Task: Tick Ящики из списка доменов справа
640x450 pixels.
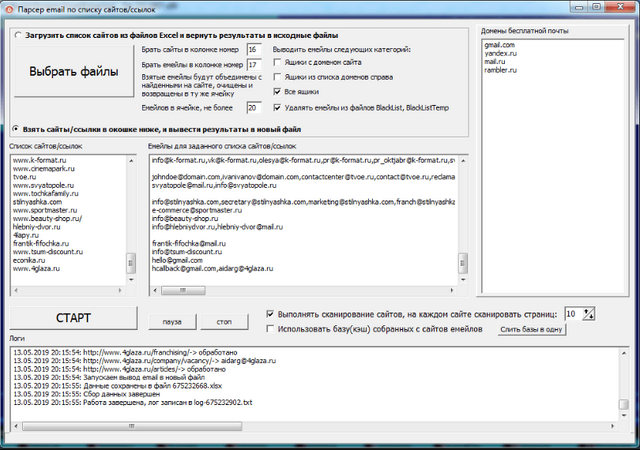Action: tap(279, 76)
